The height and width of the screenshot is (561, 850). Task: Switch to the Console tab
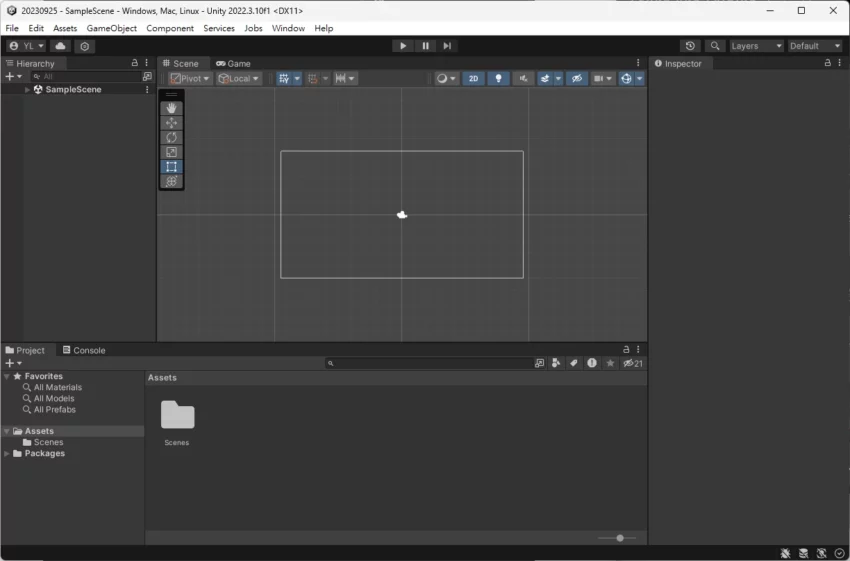pos(84,350)
